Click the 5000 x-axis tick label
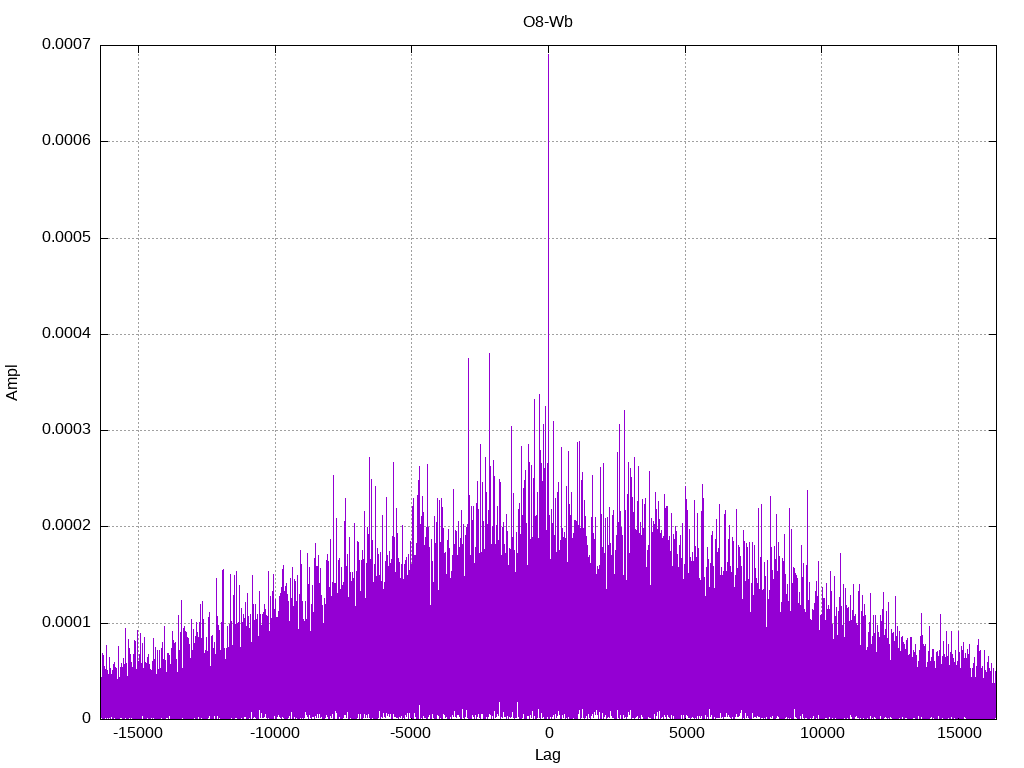 [685, 733]
